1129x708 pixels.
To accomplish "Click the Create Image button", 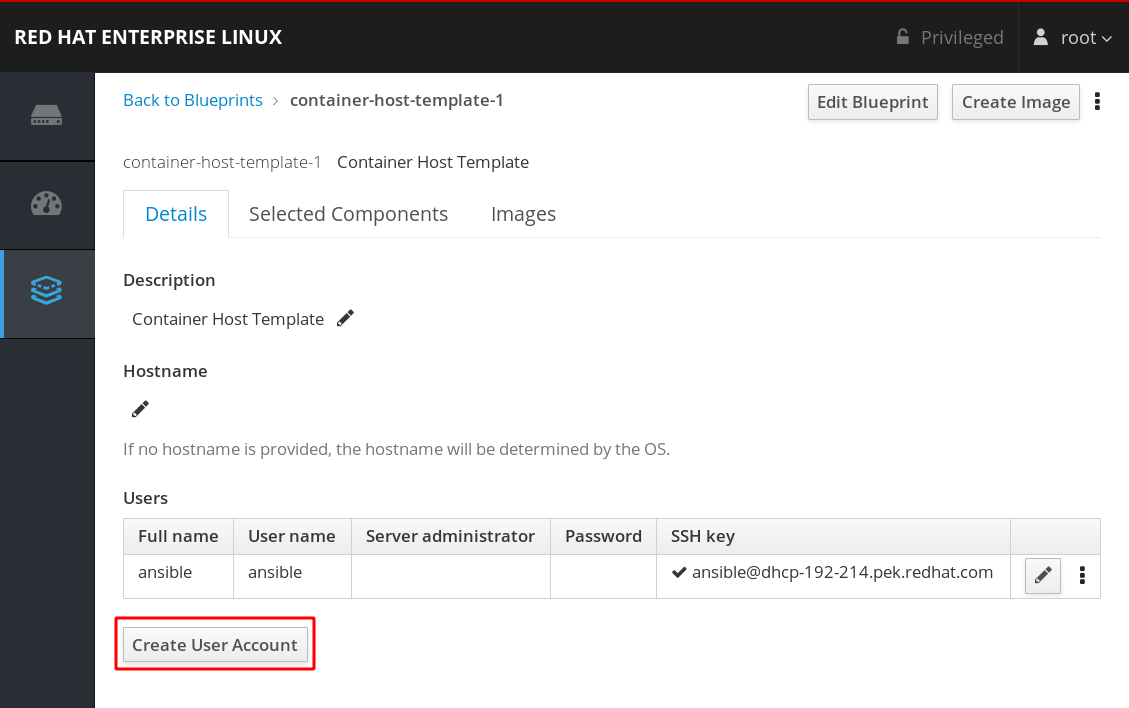I will tap(1015, 102).
